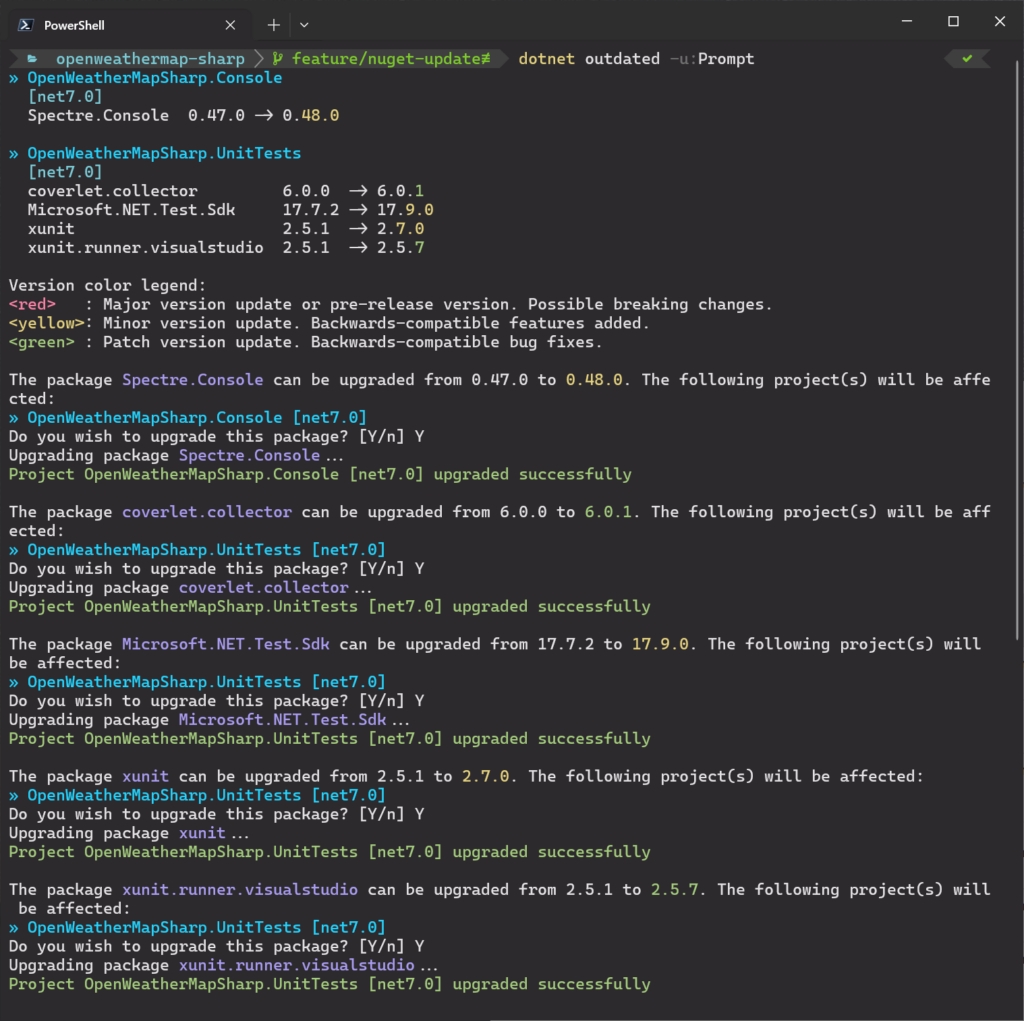Click the <green> legend label
Image resolution: width=1024 pixels, height=1021 pixels.
tap(41, 342)
